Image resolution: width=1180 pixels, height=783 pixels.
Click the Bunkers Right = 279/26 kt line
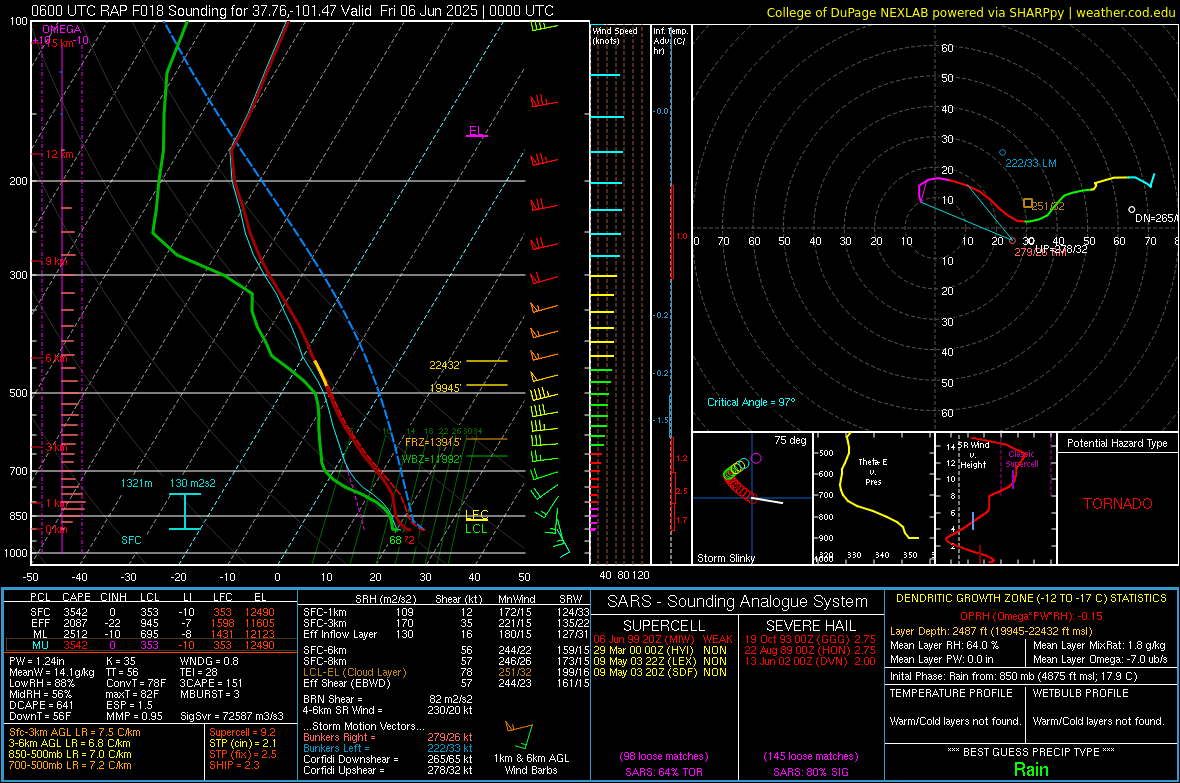coord(388,737)
